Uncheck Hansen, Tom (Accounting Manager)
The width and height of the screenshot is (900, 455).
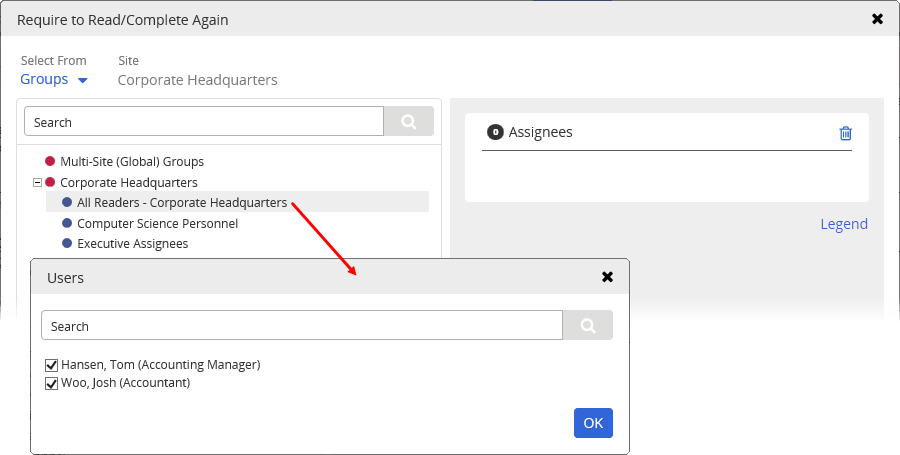click(52, 365)
